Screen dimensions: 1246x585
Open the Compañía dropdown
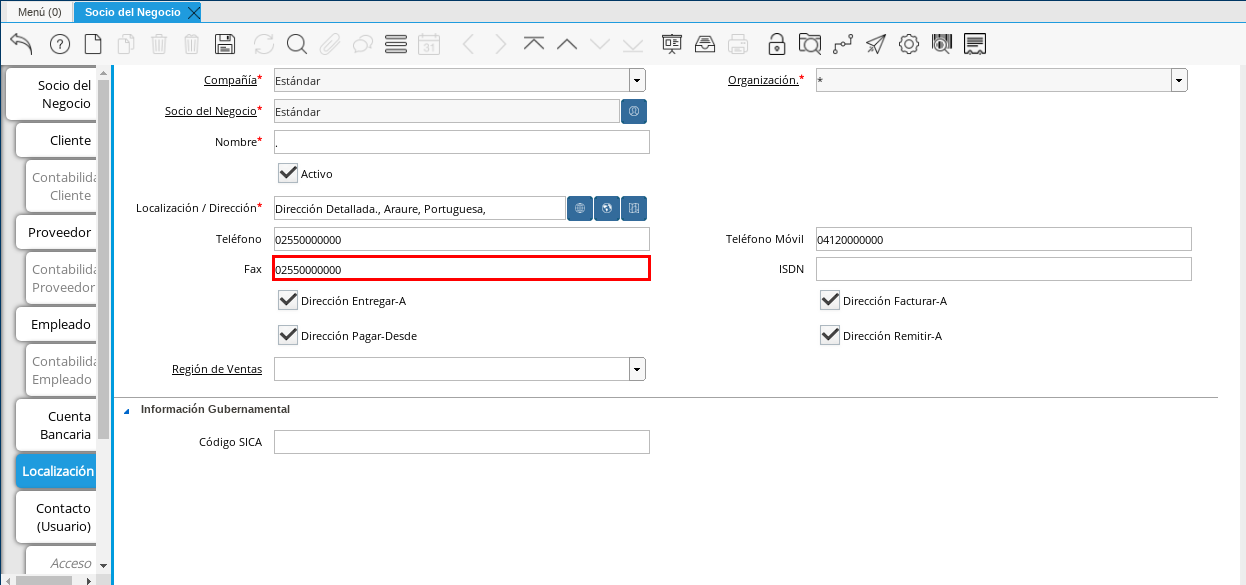(637, 81)
